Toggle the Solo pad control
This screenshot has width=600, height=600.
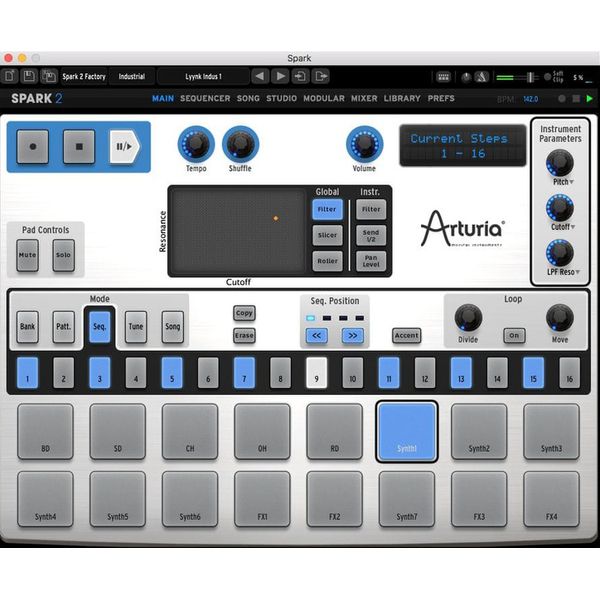pos(64,255)
